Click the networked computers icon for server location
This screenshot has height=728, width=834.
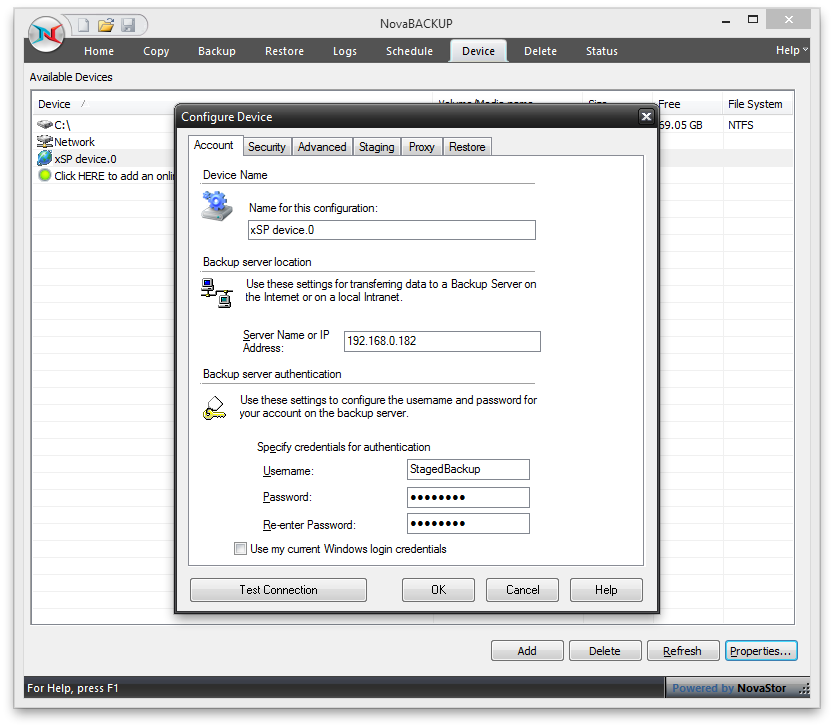(x=217, y=293)
